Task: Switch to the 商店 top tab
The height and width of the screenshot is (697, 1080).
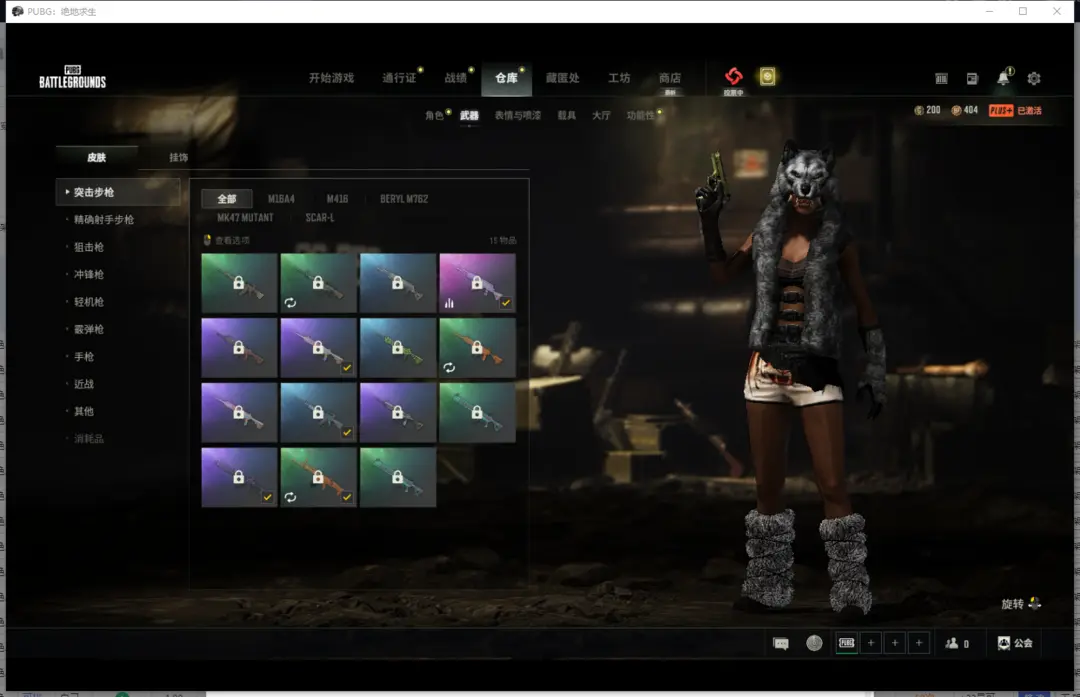Action: (x=669, y=78)
